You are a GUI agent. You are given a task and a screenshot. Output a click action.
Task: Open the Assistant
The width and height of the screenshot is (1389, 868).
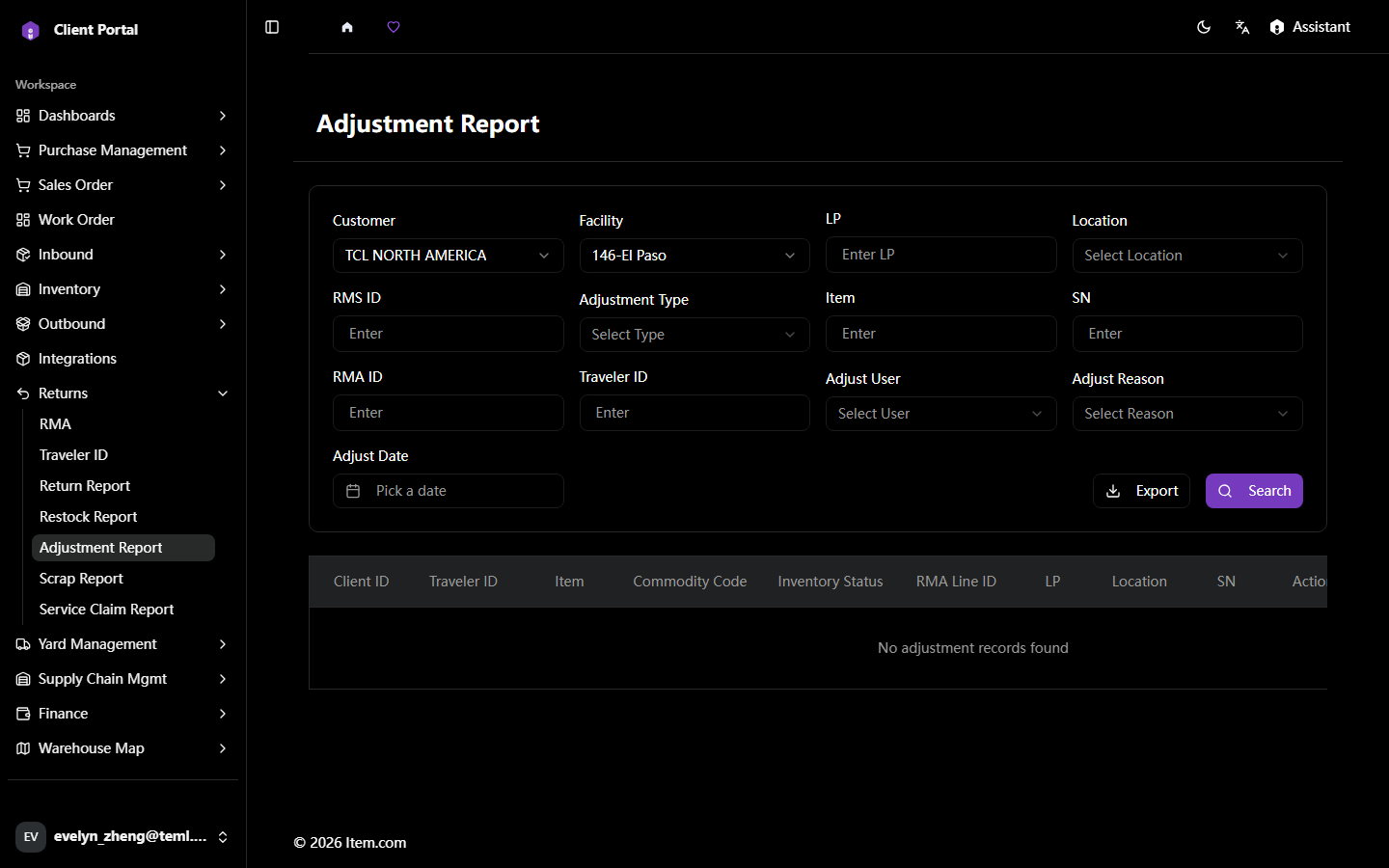[x=1310, y=27]
